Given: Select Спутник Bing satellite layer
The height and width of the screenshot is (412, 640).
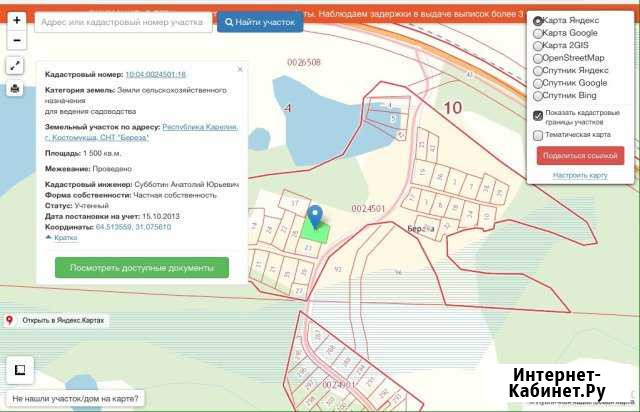Looking at the screenshot, I should coord(538,96).
